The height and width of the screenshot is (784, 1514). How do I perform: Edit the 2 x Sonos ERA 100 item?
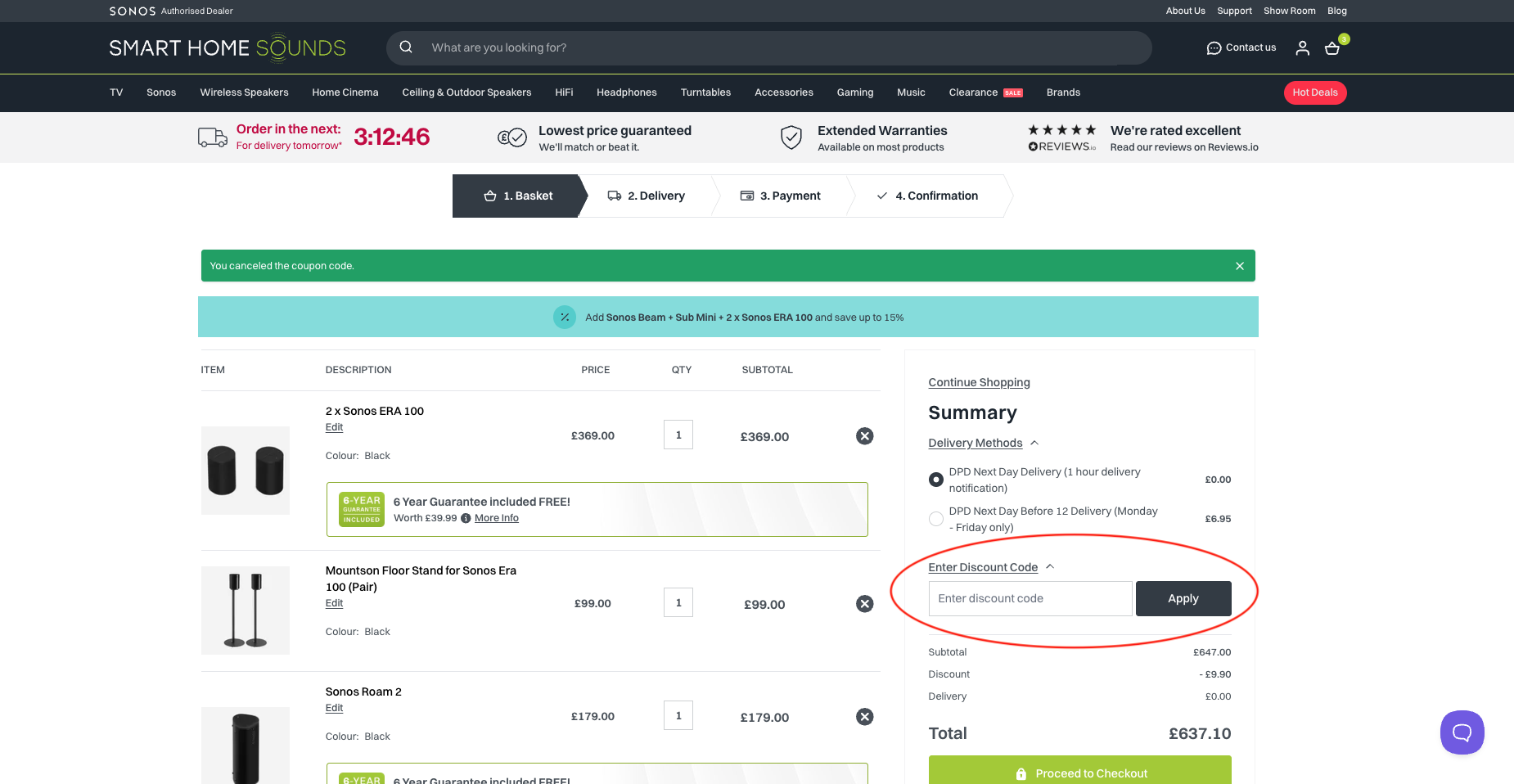pos(334,427)
